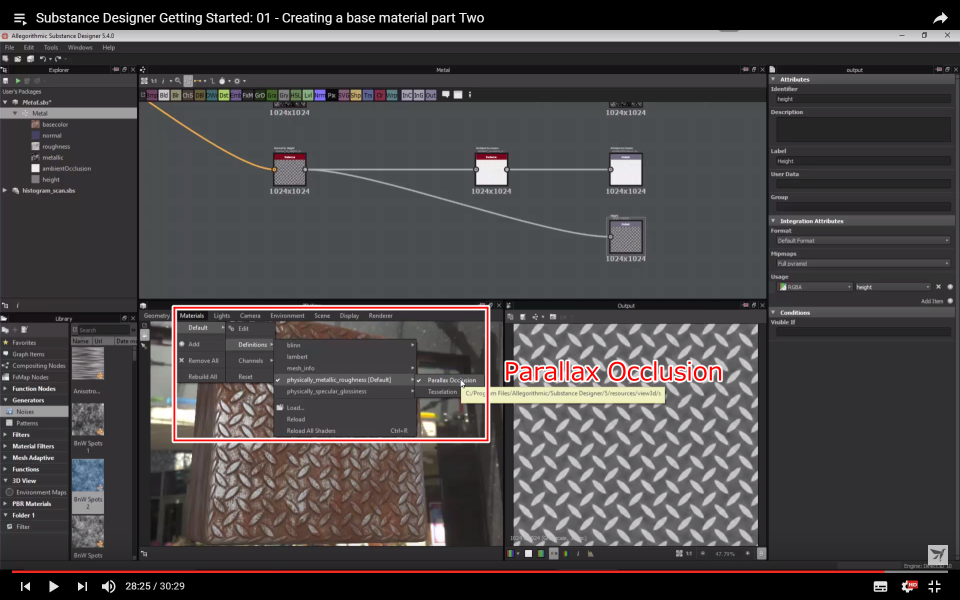Click the graph 1:1 zoom reset icon
Viewport: 960px width, 600px height.
click(154, 81)
